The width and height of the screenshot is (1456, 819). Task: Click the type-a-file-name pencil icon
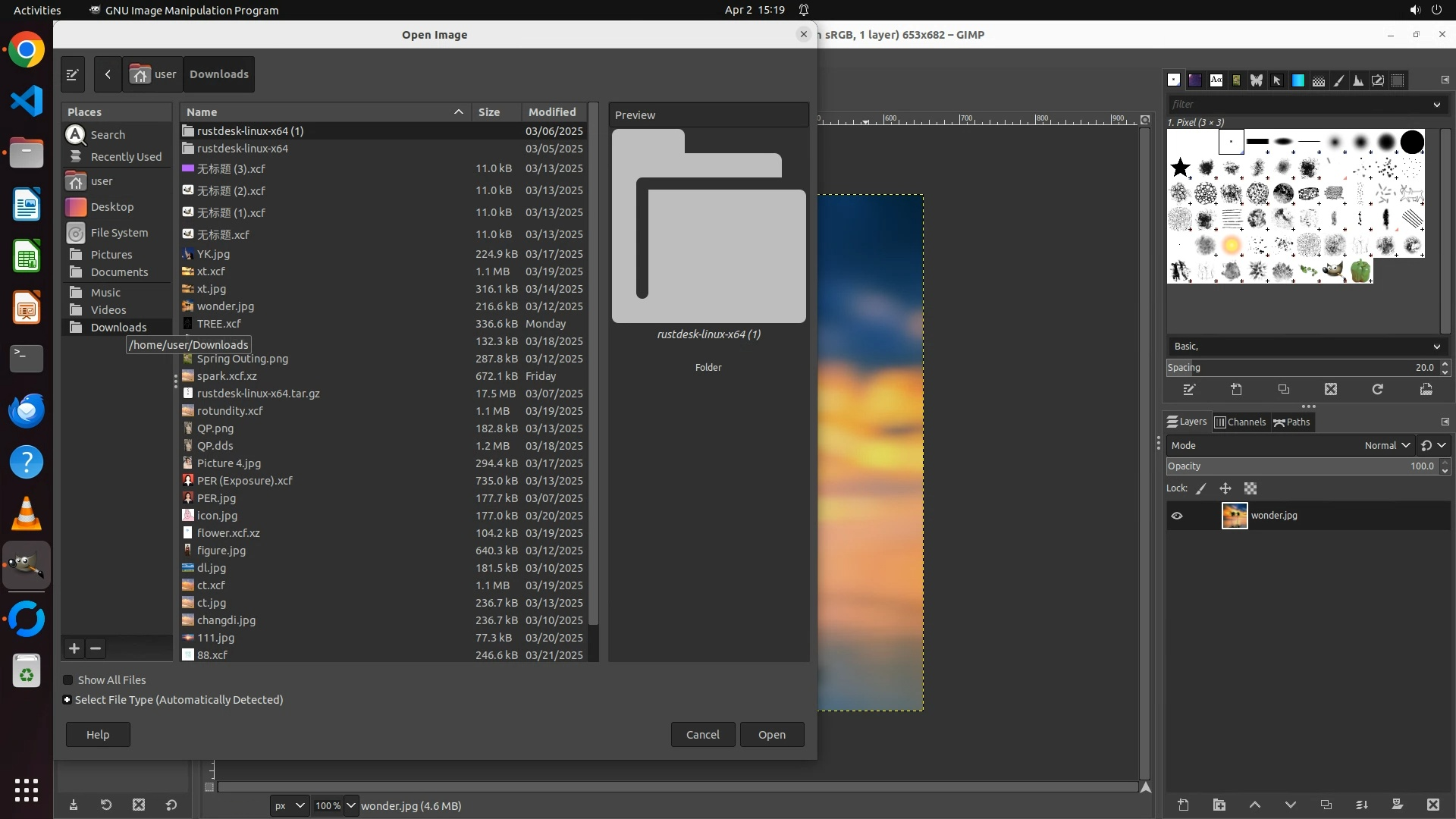pos(73,74)
